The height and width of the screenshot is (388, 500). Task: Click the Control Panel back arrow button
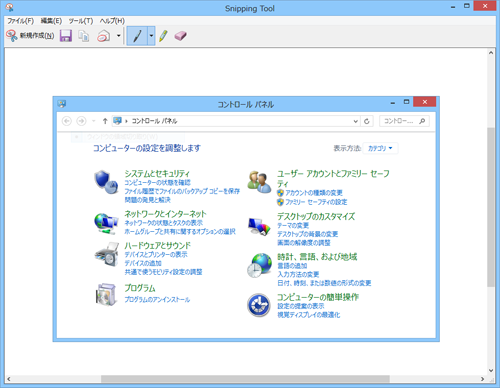coord(67,121)
